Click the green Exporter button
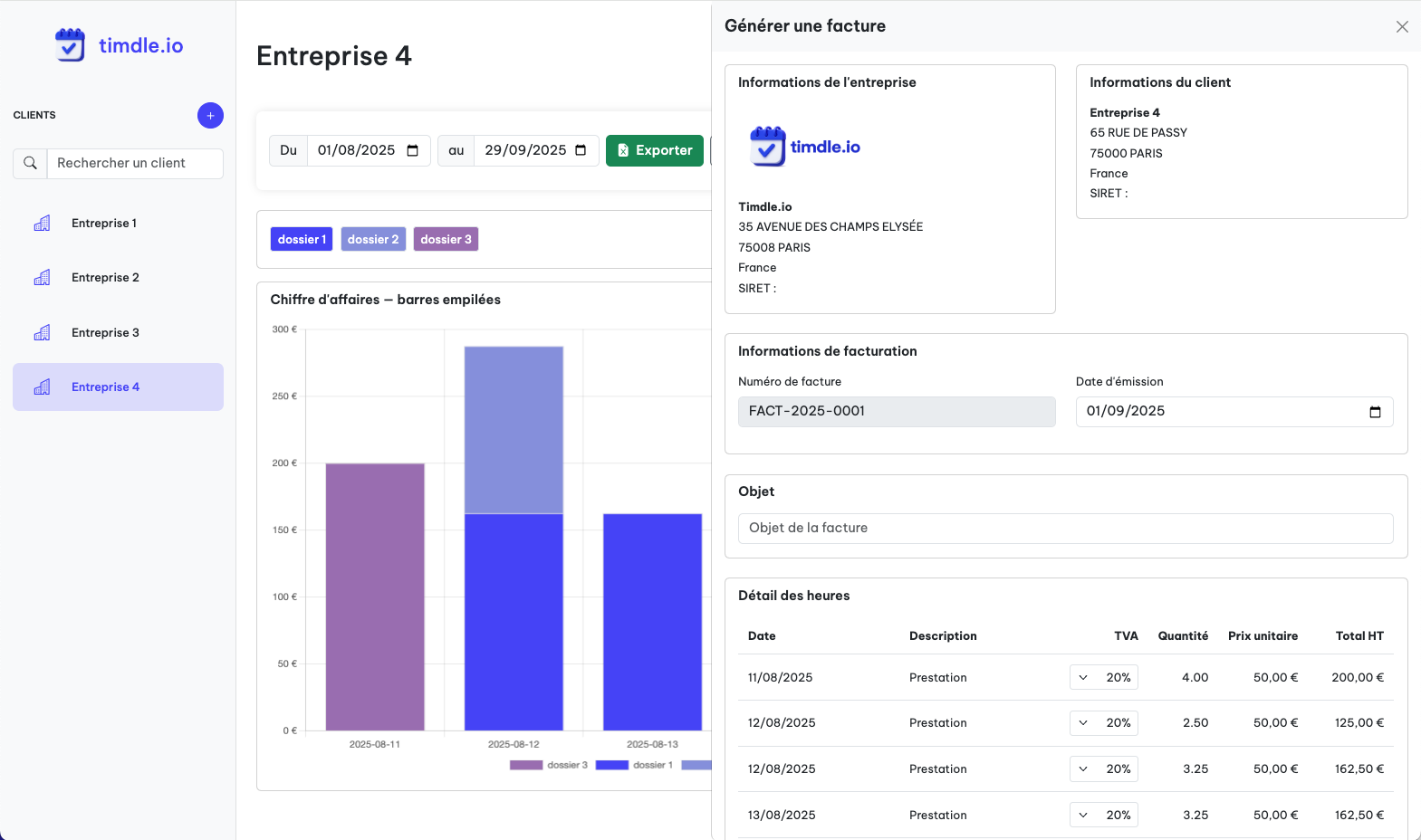Image resolution: width=1421 pixels, height=840 pixels. pyautogui.click(x=654, y=150)
